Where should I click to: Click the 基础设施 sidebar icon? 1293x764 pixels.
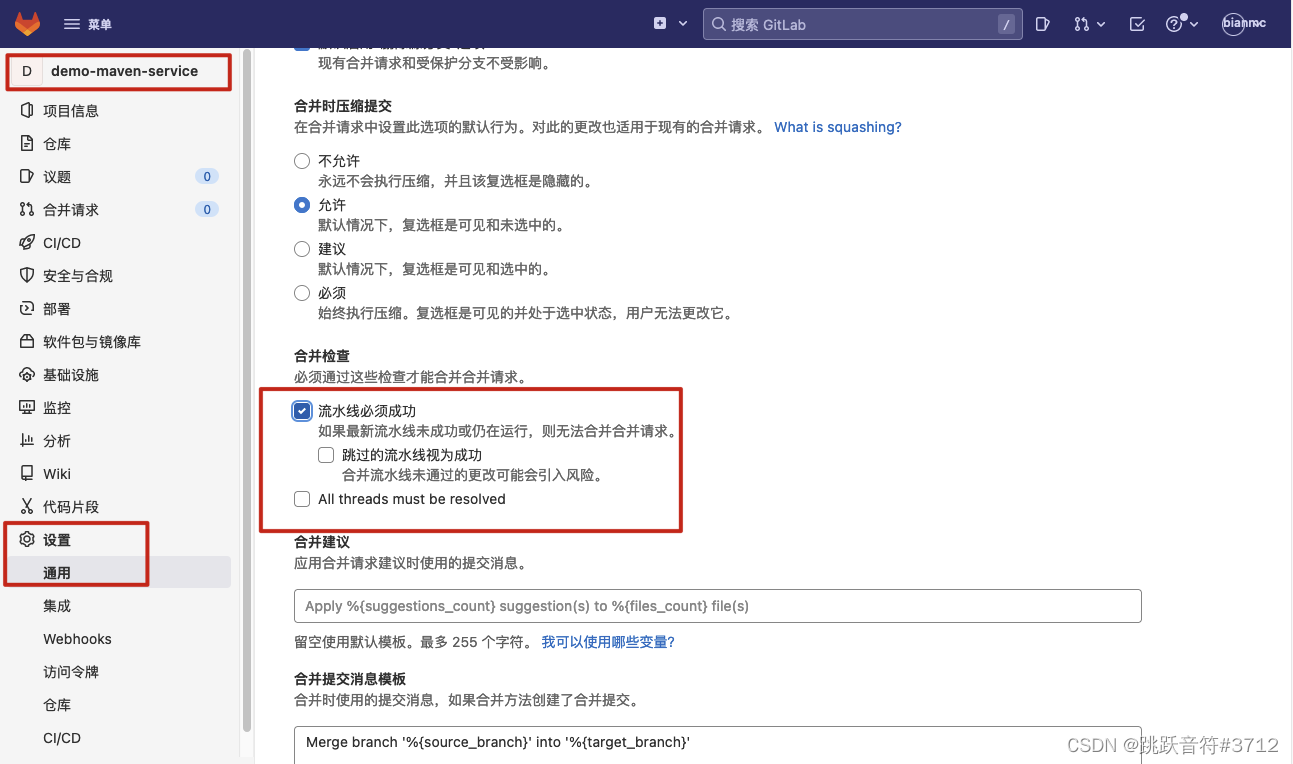[27, 374]
